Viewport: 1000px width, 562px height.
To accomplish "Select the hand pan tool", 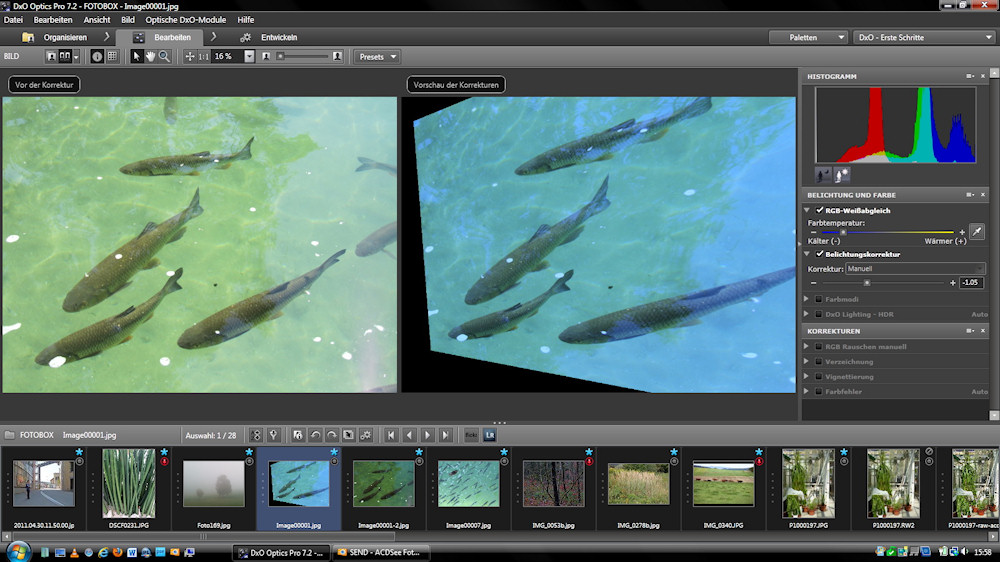I will 150,57.
